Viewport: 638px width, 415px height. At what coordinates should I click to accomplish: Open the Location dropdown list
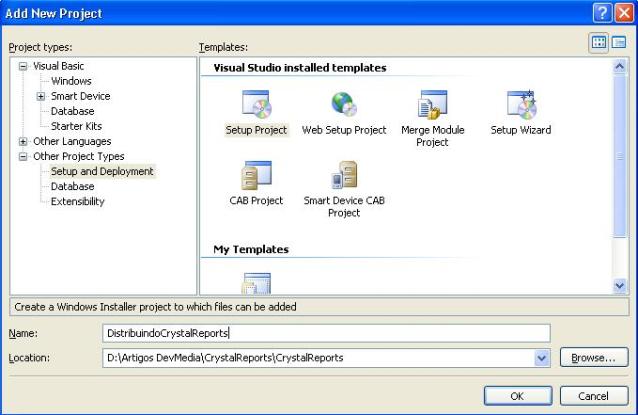(542, 358)
